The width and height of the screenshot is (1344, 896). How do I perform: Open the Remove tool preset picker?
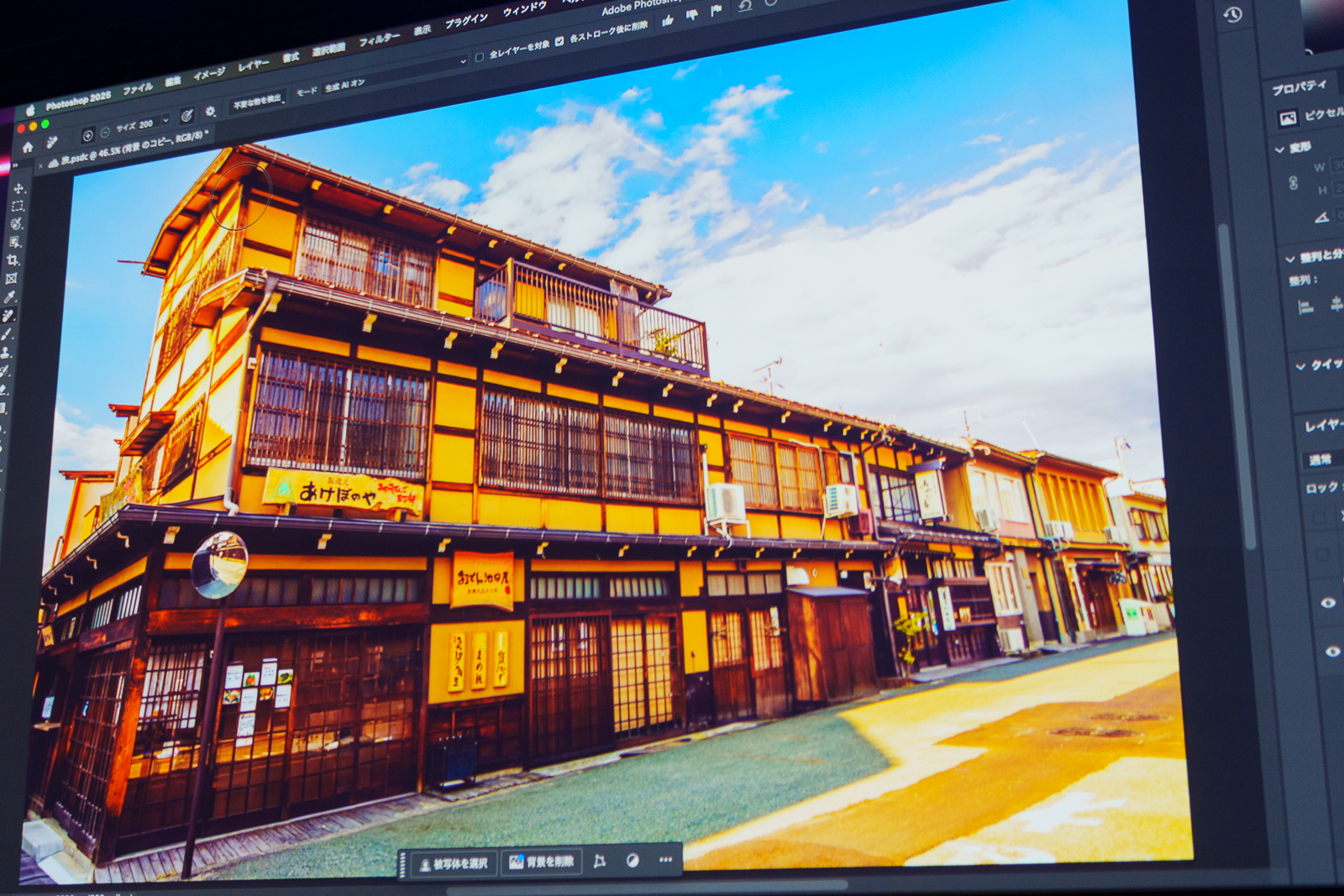pos(51,142)
